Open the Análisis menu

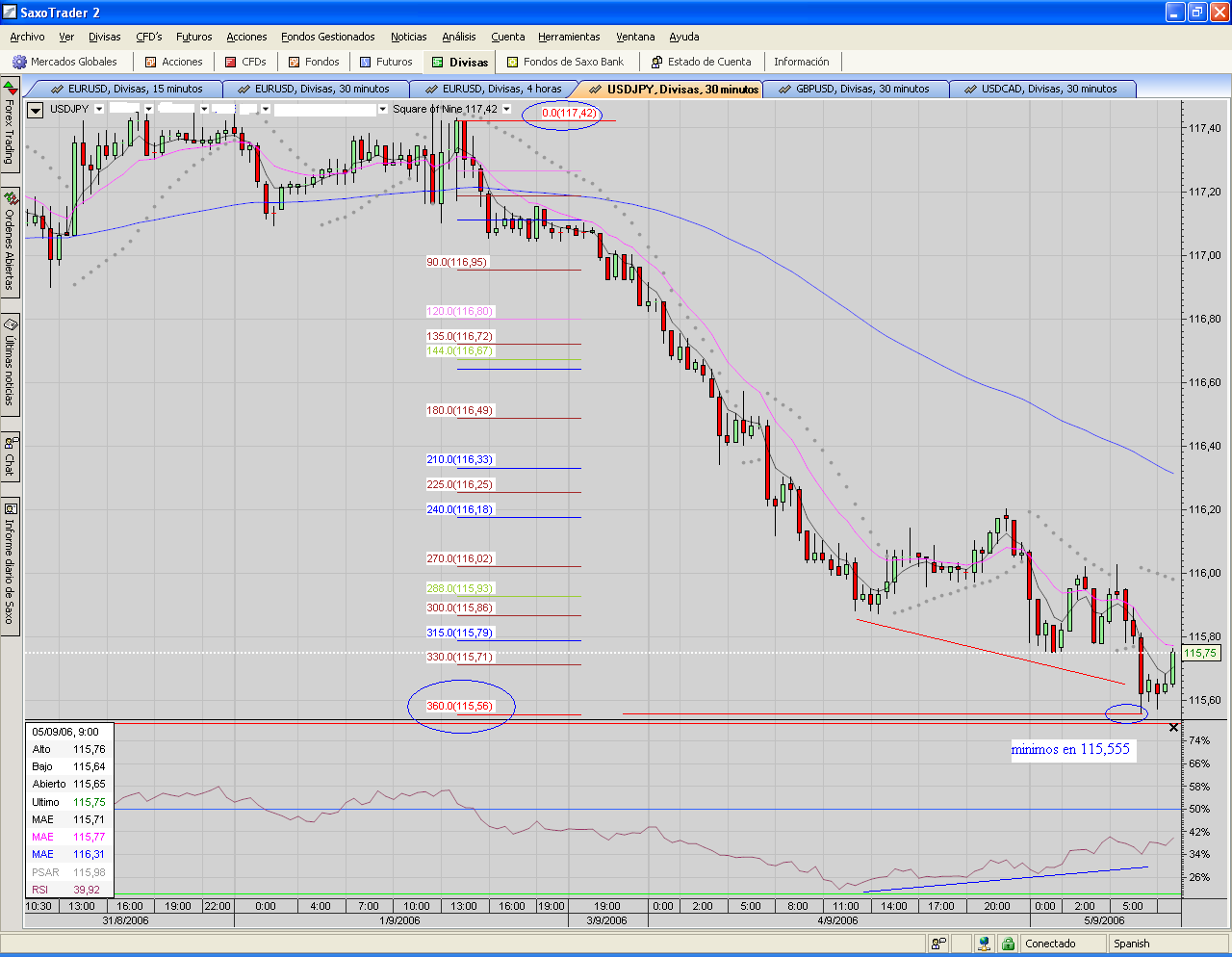coord(459,37)
